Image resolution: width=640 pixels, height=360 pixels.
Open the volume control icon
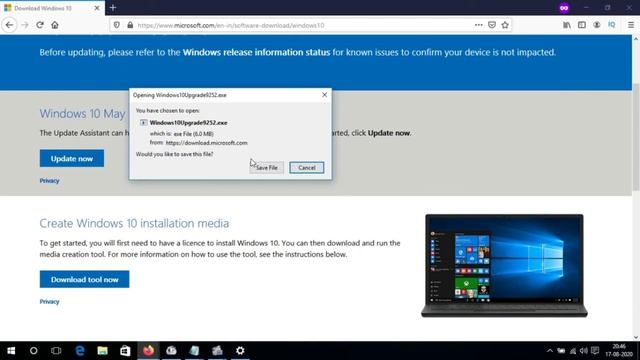[584, 351]
